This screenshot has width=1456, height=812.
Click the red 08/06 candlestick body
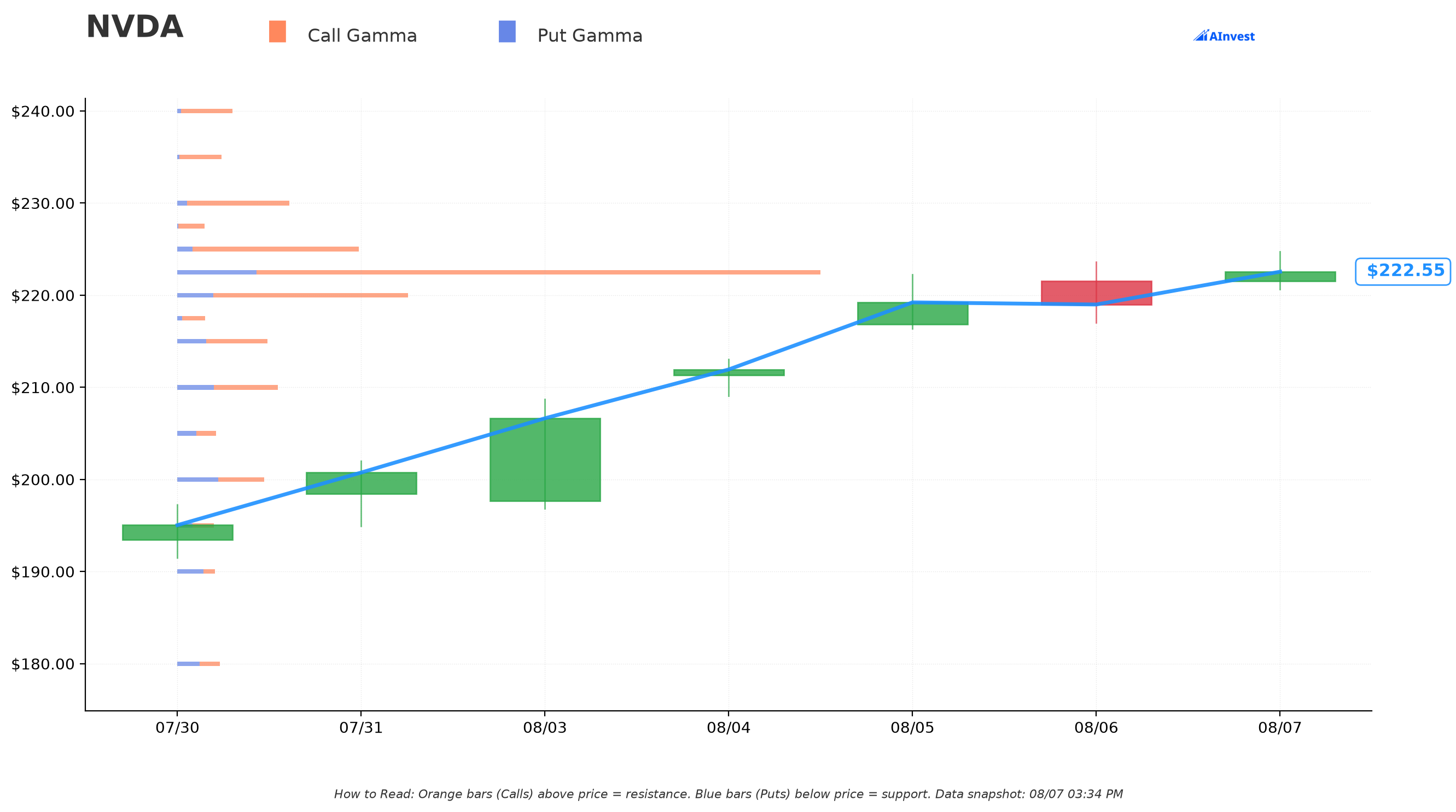tap(1096, 293)
